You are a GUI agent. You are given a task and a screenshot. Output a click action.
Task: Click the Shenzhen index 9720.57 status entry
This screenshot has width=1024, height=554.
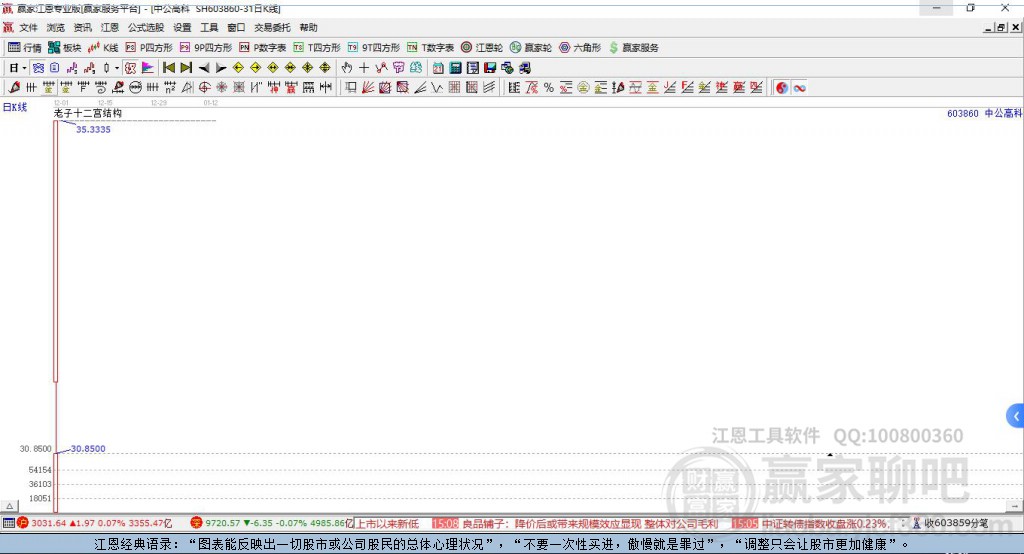pos(271,523)
